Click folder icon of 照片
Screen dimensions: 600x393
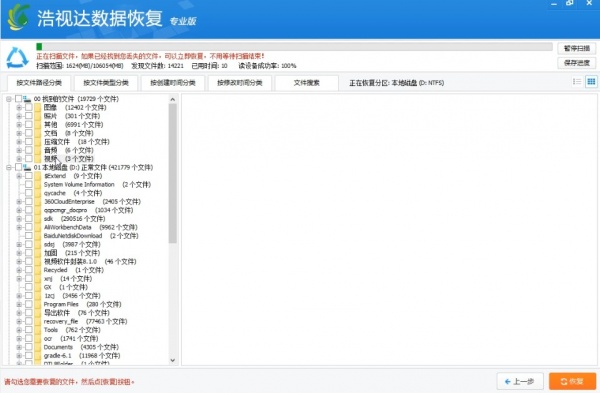tap(38, 116)
